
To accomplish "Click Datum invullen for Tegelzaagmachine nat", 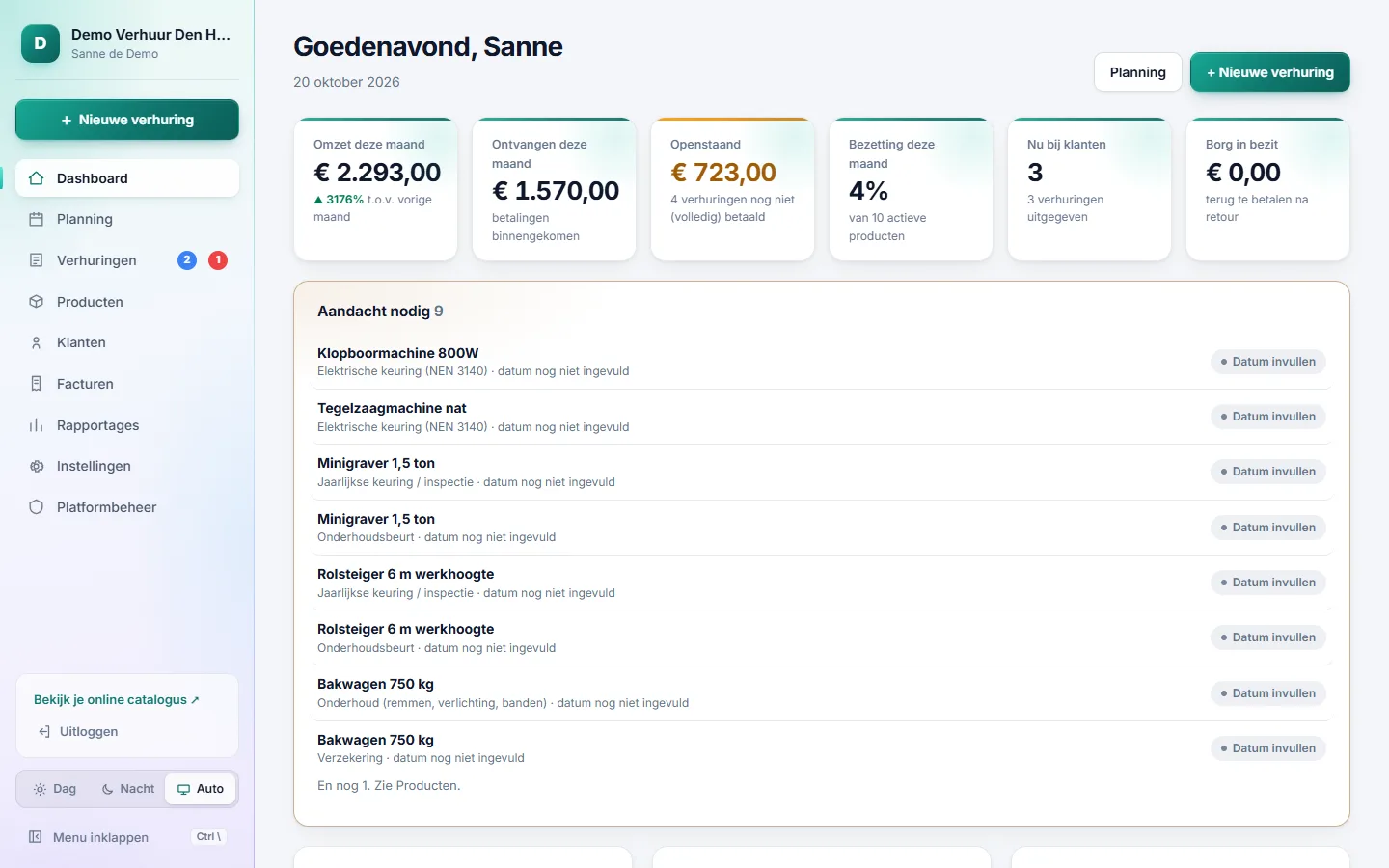I will (x=1268, y=417).
